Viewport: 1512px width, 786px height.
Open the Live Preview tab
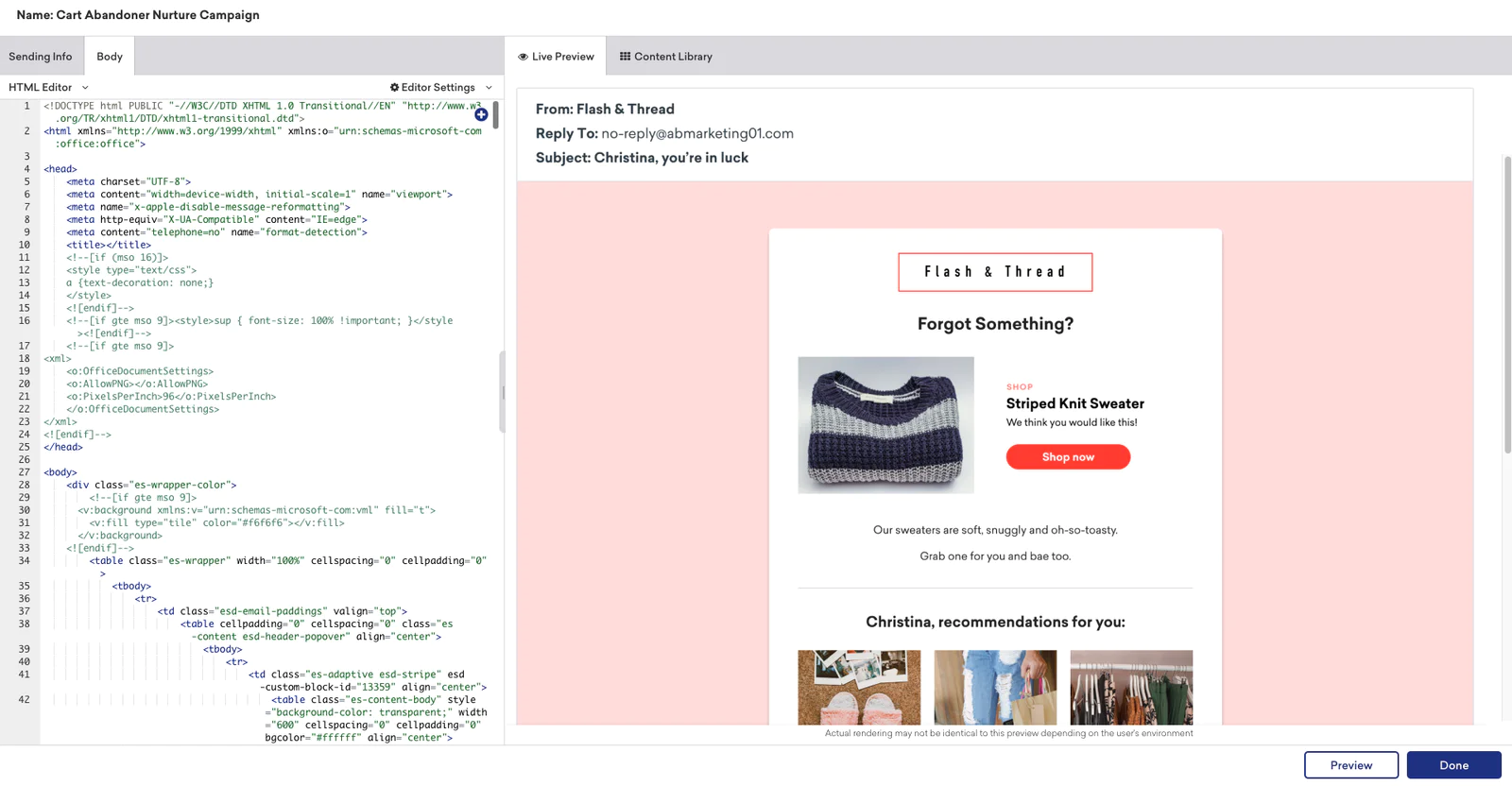coord(556,57)
